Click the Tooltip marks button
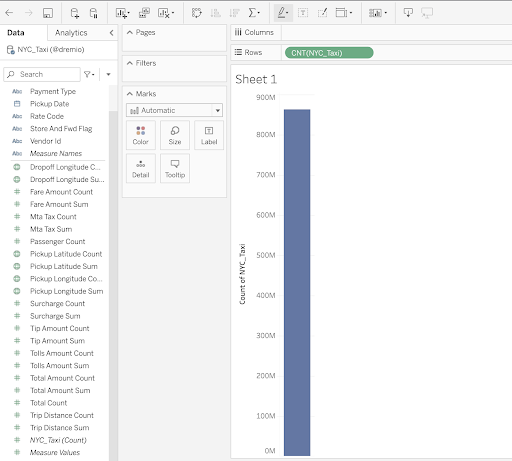 tap(175, 168)
